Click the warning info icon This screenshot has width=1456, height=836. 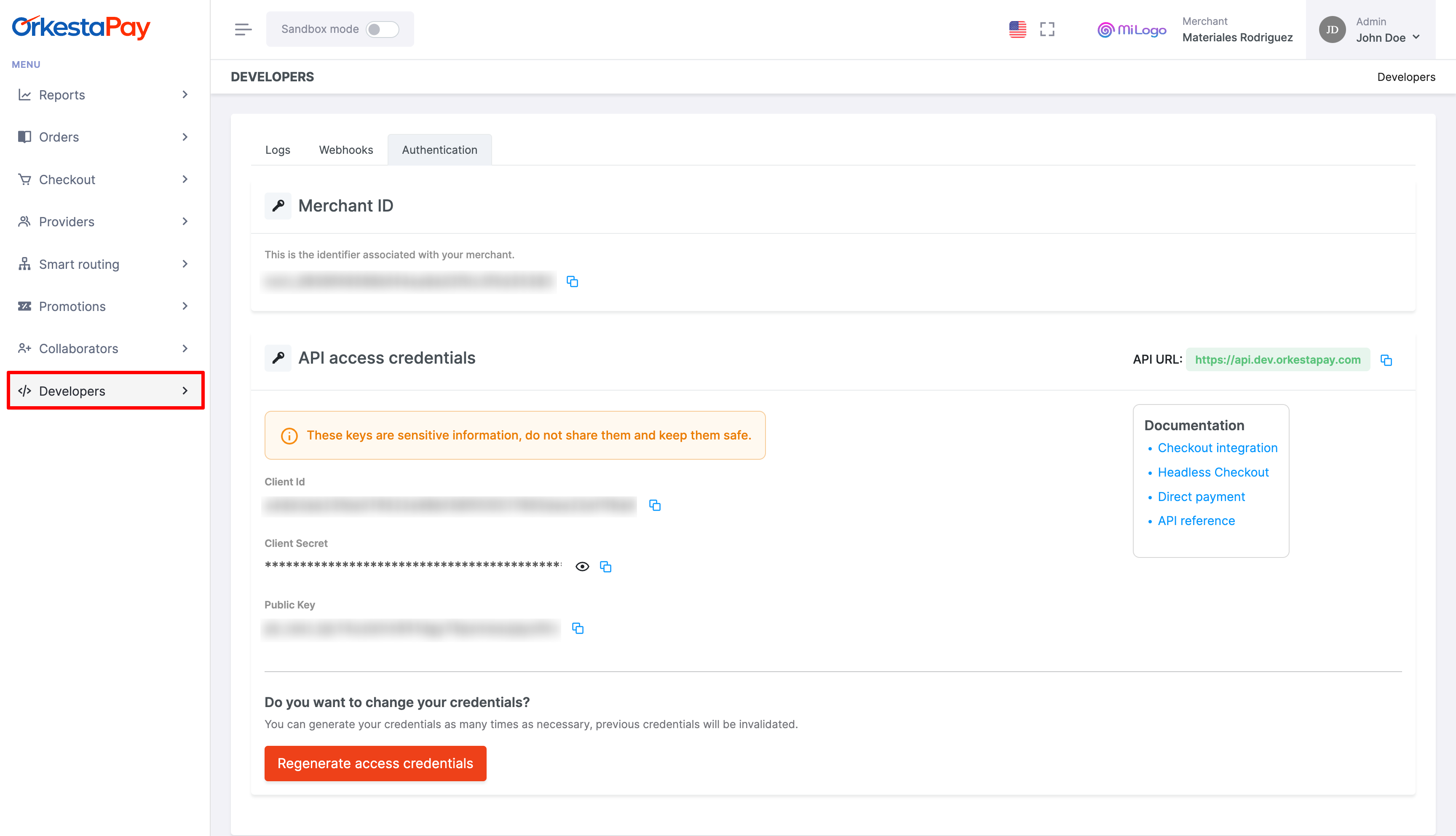pos(289,436)
